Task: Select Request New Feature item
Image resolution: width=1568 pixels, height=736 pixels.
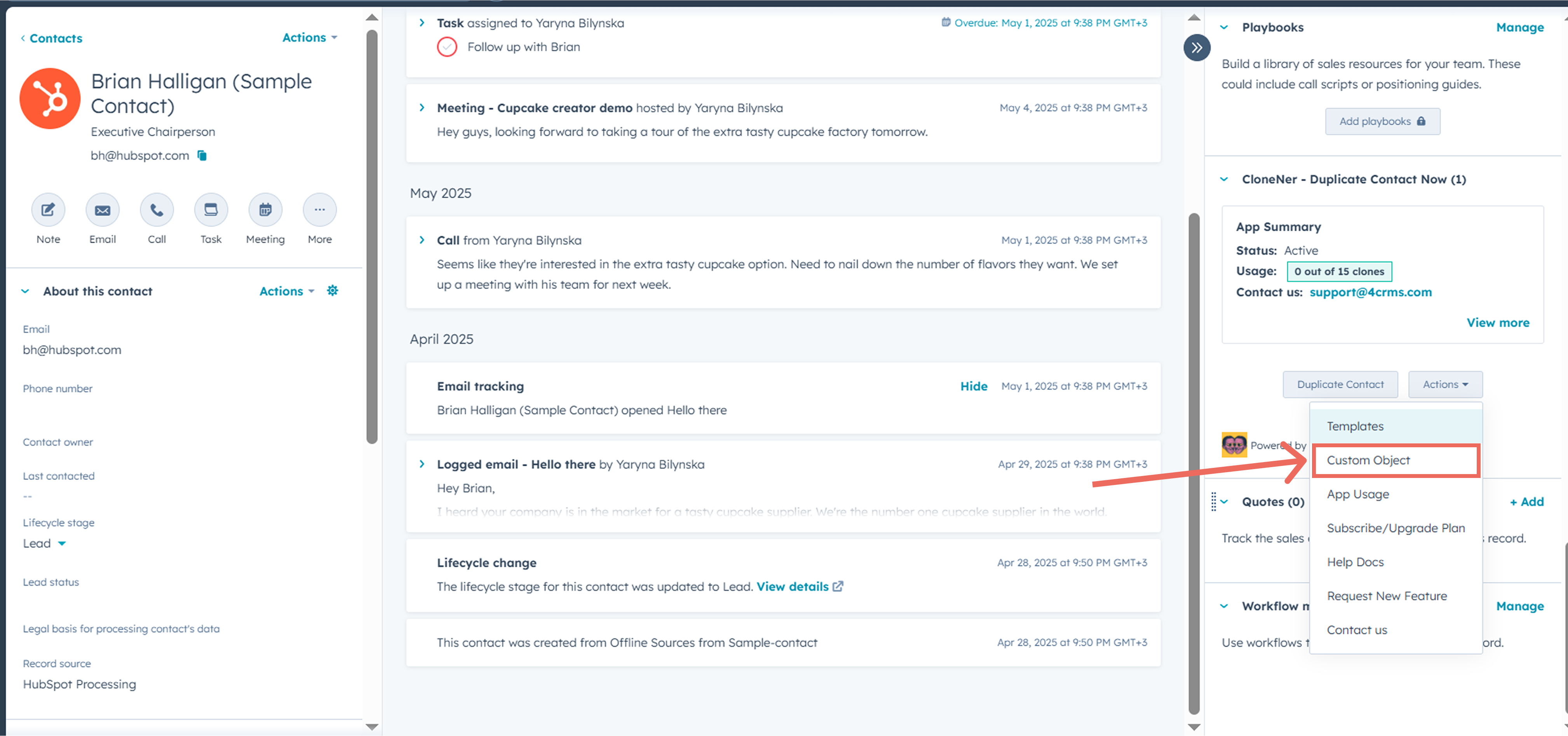Action: coord(1396,596)
